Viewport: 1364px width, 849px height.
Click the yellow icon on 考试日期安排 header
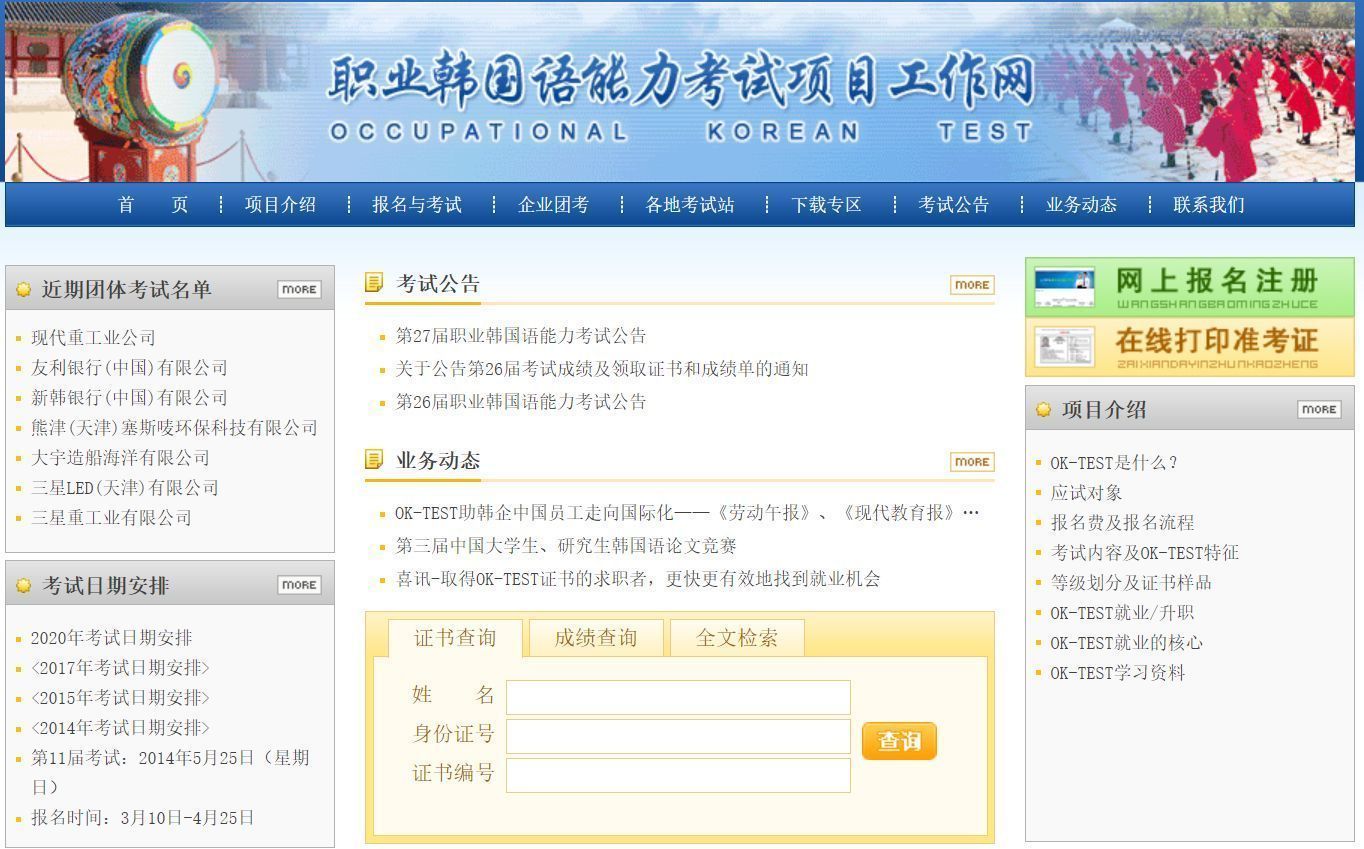coord(23,585)
